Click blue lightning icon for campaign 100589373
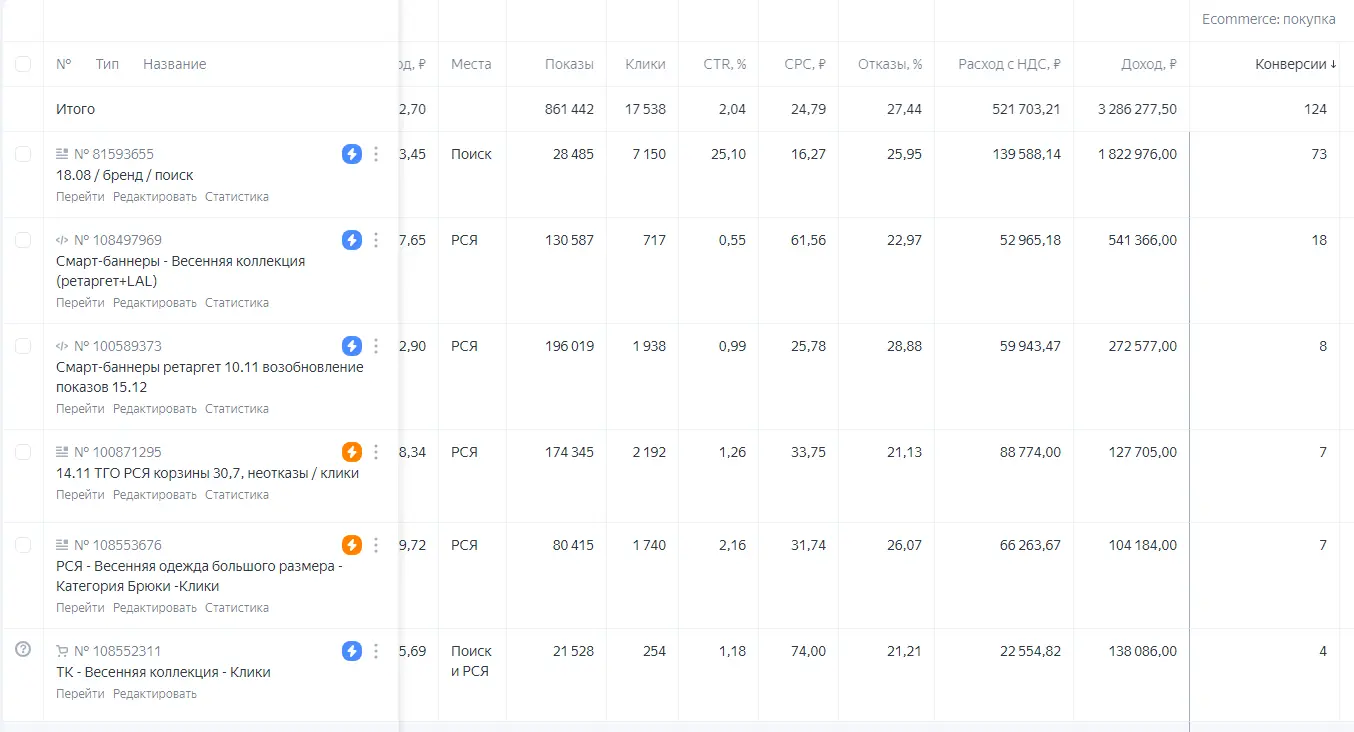Screen dimensions: 1354x732 pos(352,346)
